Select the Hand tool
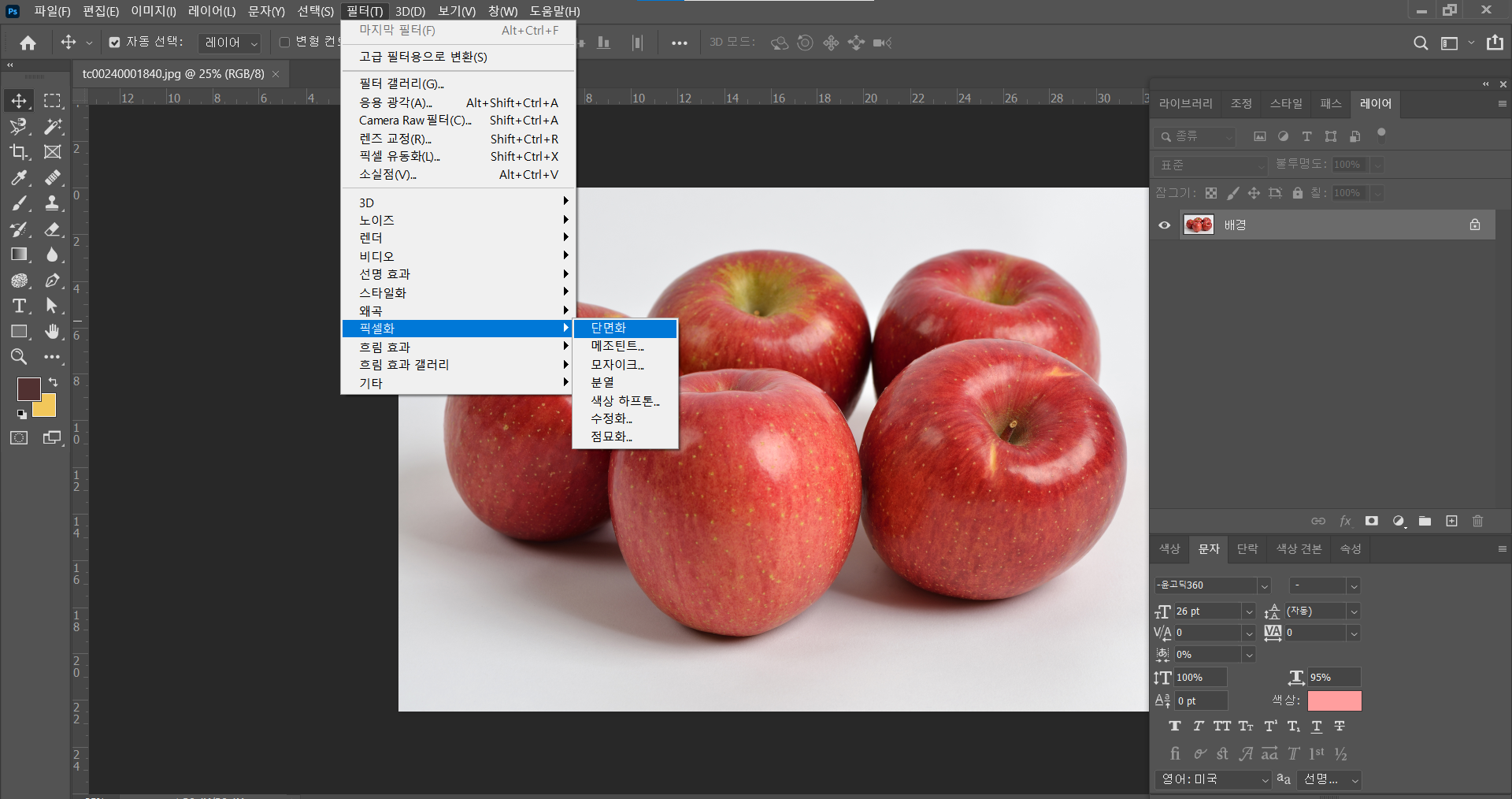Image resolution: width=1512 pixels, height=799 pixels. click(52, 332)
